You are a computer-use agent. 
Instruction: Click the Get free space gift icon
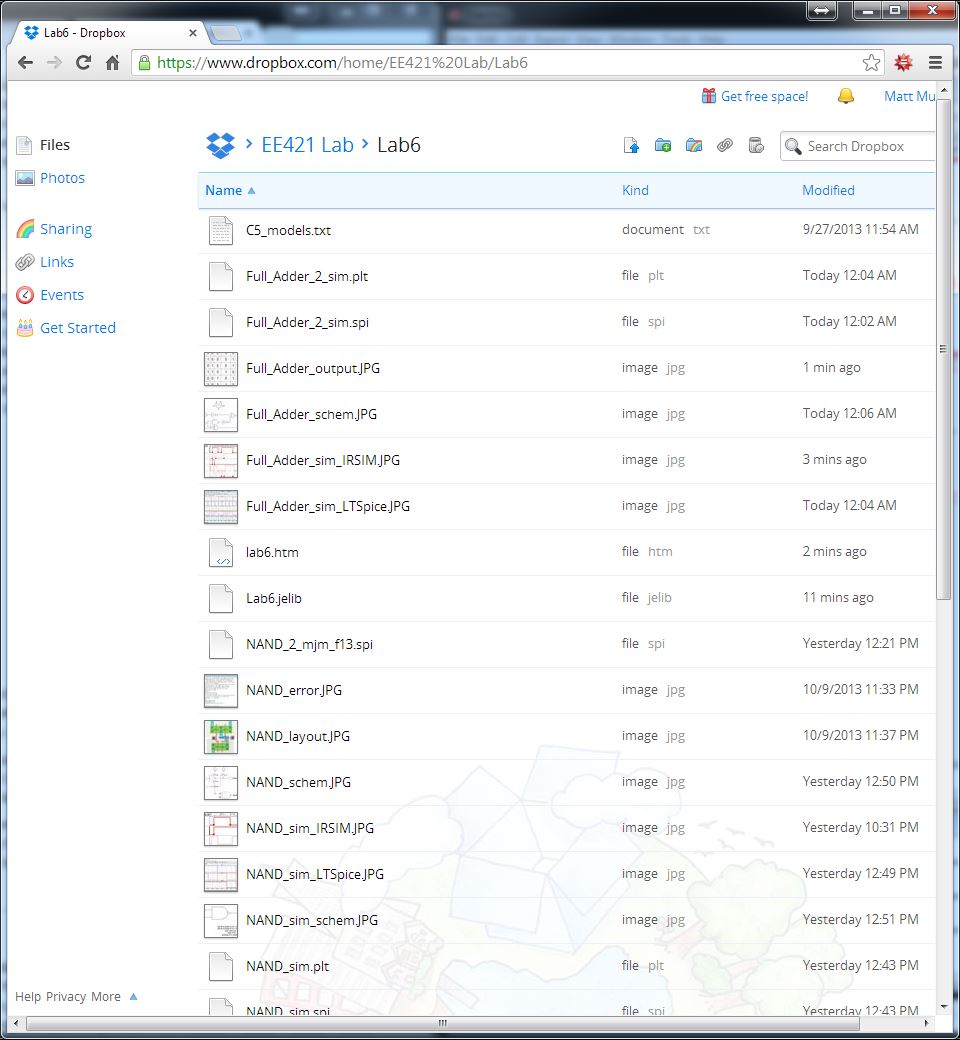click(x=709, y=96)
